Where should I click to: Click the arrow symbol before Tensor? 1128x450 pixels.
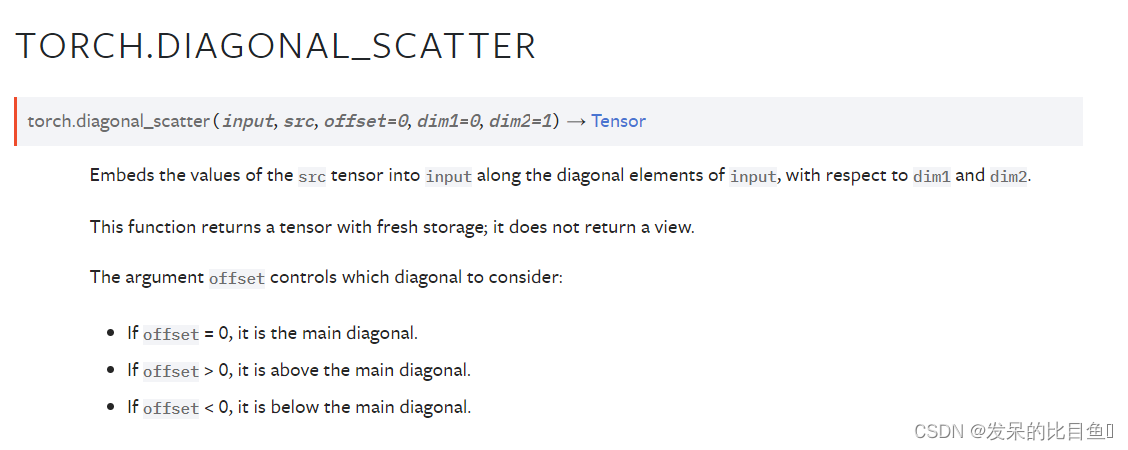[x=576, y=121]
